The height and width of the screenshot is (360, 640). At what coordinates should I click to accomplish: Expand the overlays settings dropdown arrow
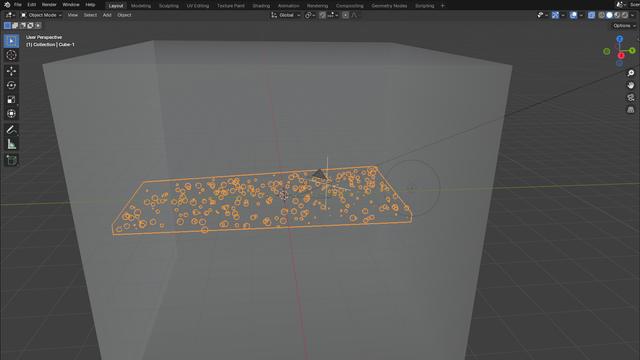581,15
